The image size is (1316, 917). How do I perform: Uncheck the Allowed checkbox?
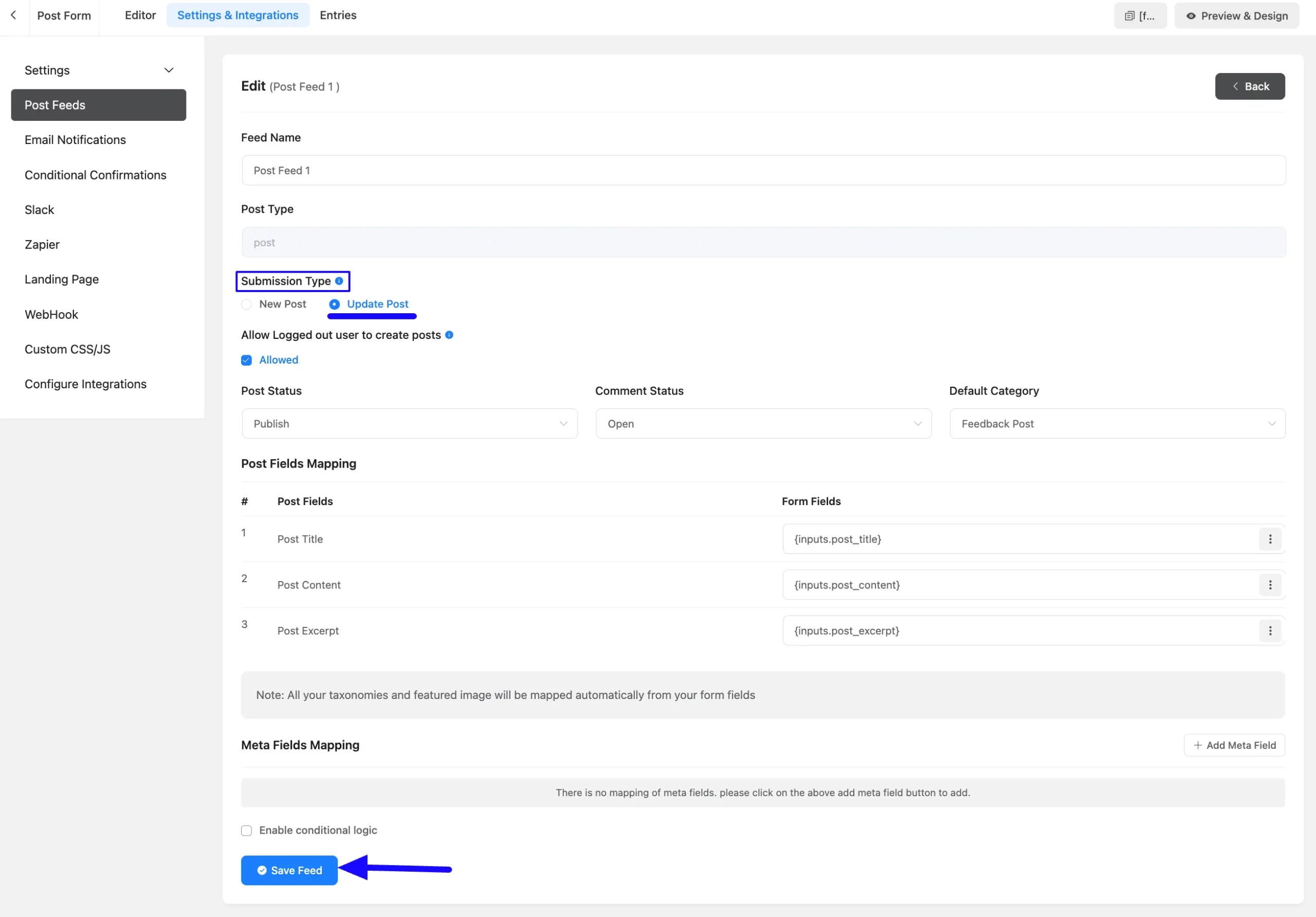[246, 360]
